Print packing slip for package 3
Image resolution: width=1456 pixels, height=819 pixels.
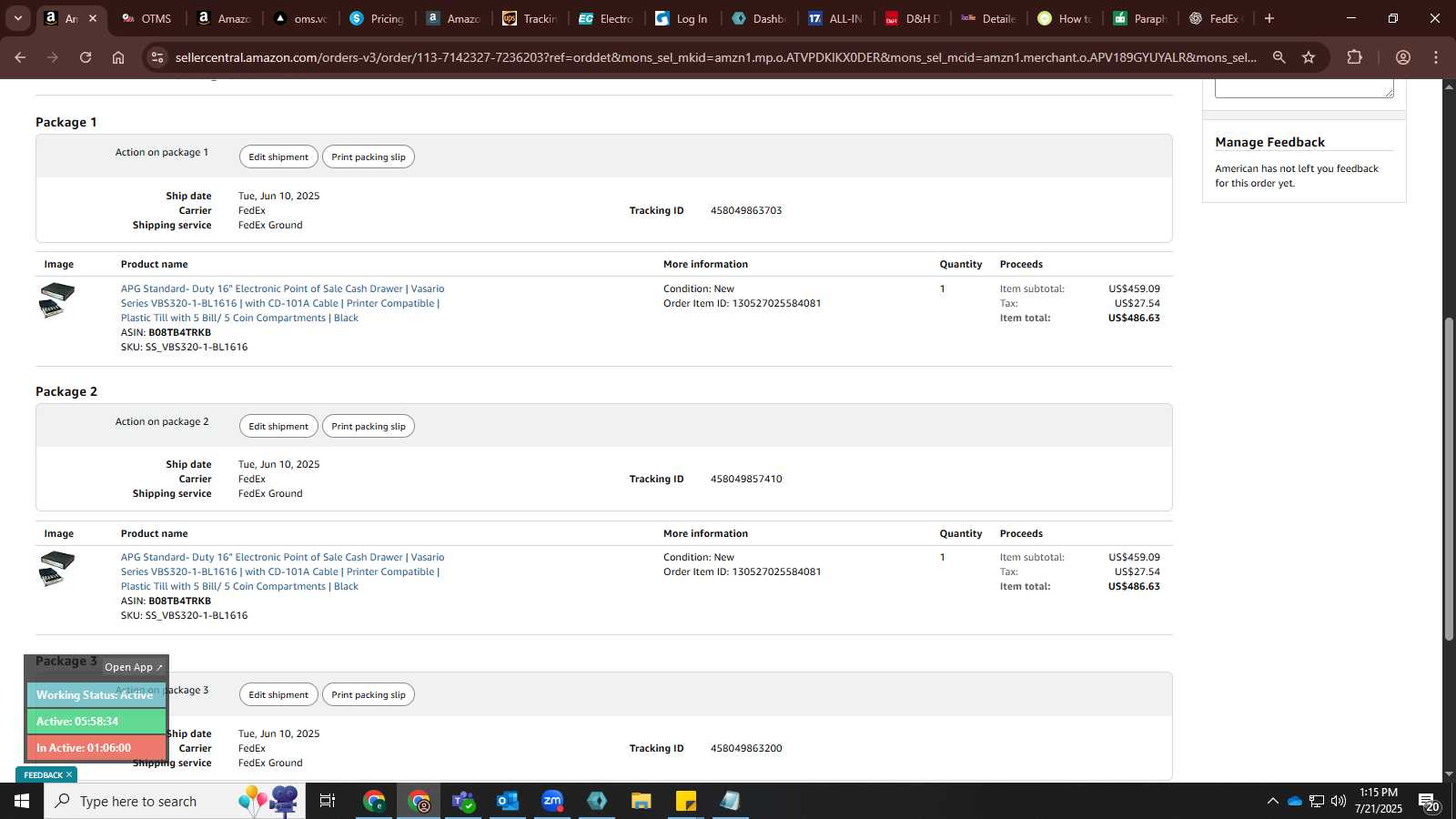coord(369,694)
